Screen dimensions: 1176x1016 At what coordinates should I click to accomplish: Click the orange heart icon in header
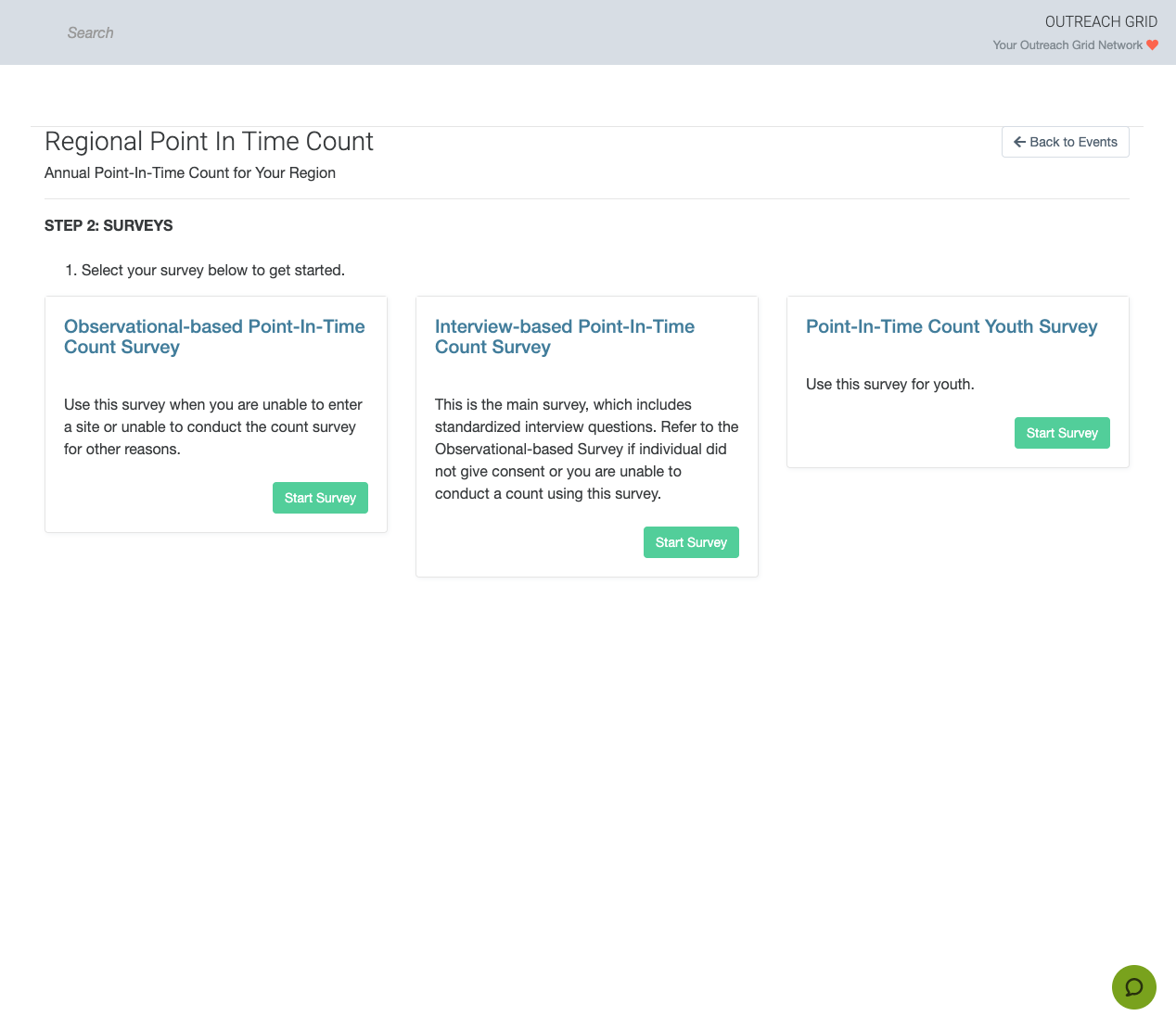(1153, 45)
